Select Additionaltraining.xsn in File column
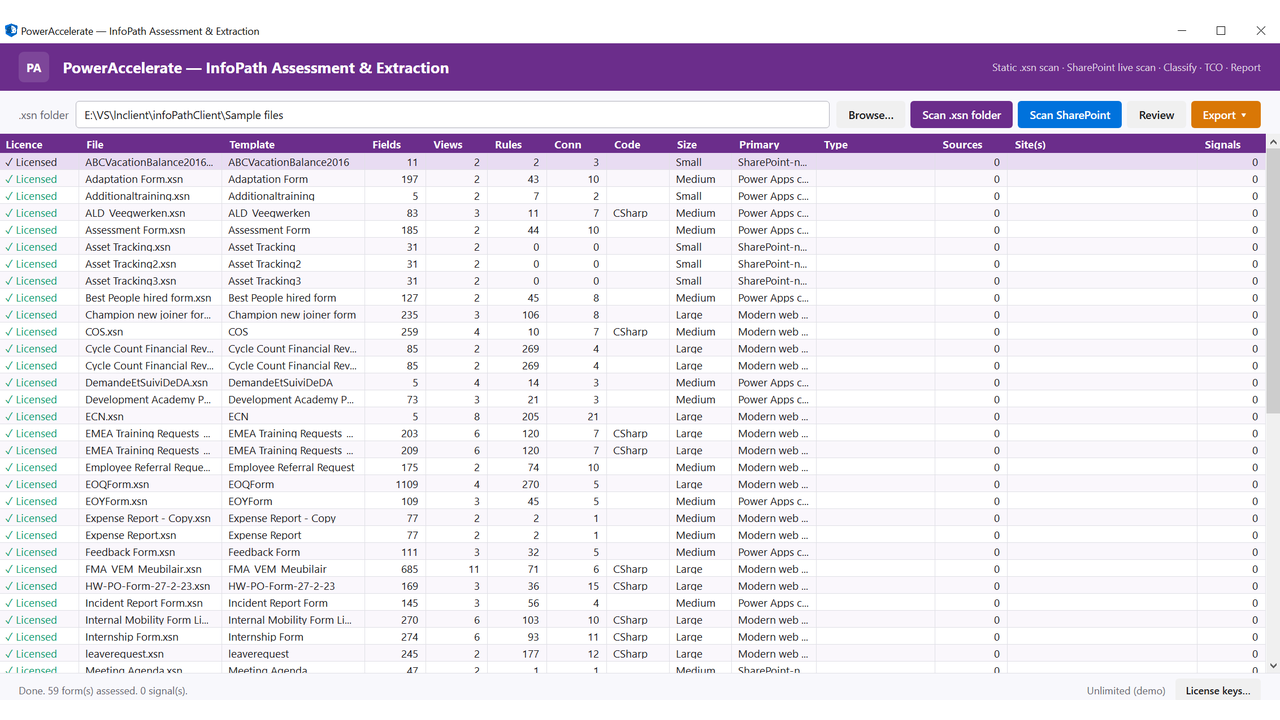Screen dimensions: 1280x720 pos(139,196)
